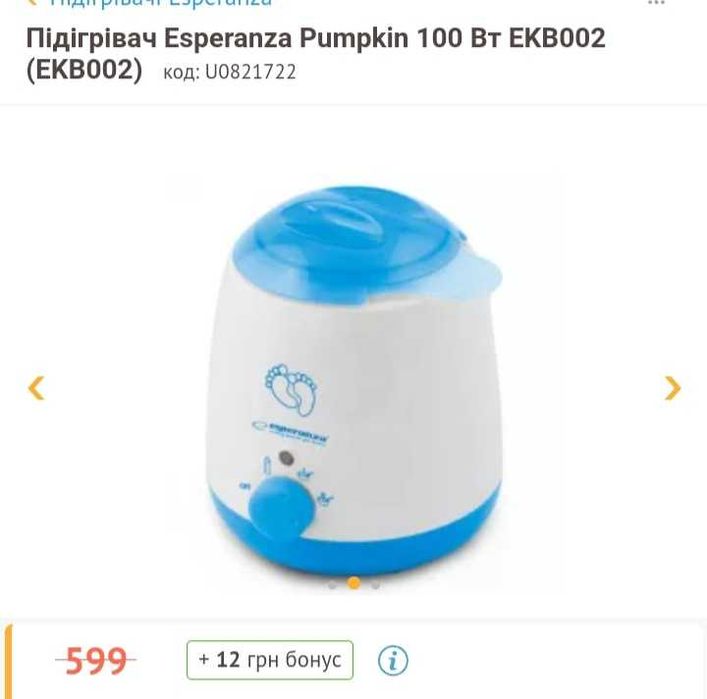Viewport: 707px width, 699px height.
Task: Select the third carousel dot indicator
Action: point(375,585)
